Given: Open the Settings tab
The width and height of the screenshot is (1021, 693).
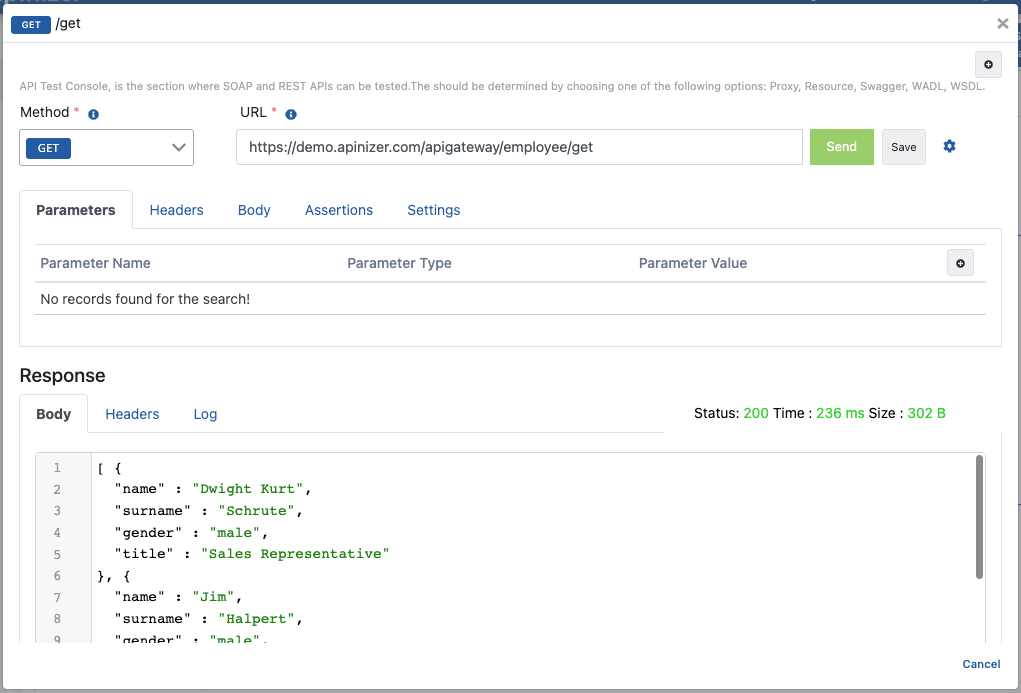Looking at the screenshot, I should (x=433, y=210).
